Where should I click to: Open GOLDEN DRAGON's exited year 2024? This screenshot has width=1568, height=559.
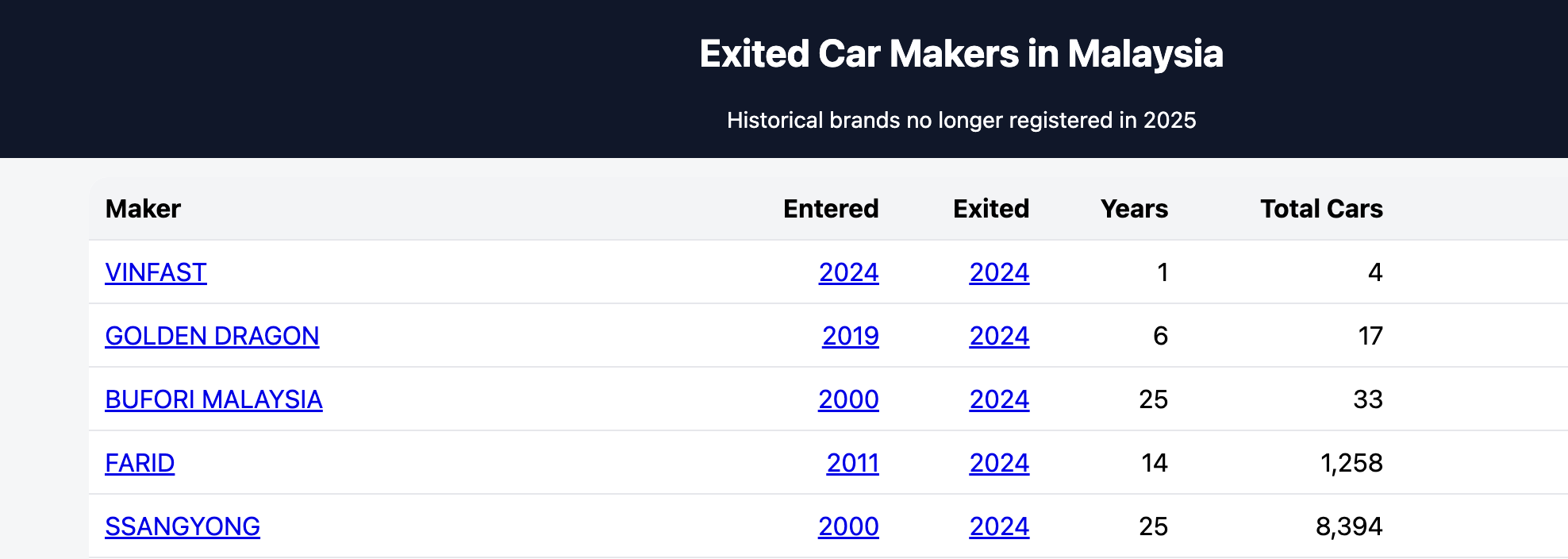999,336
